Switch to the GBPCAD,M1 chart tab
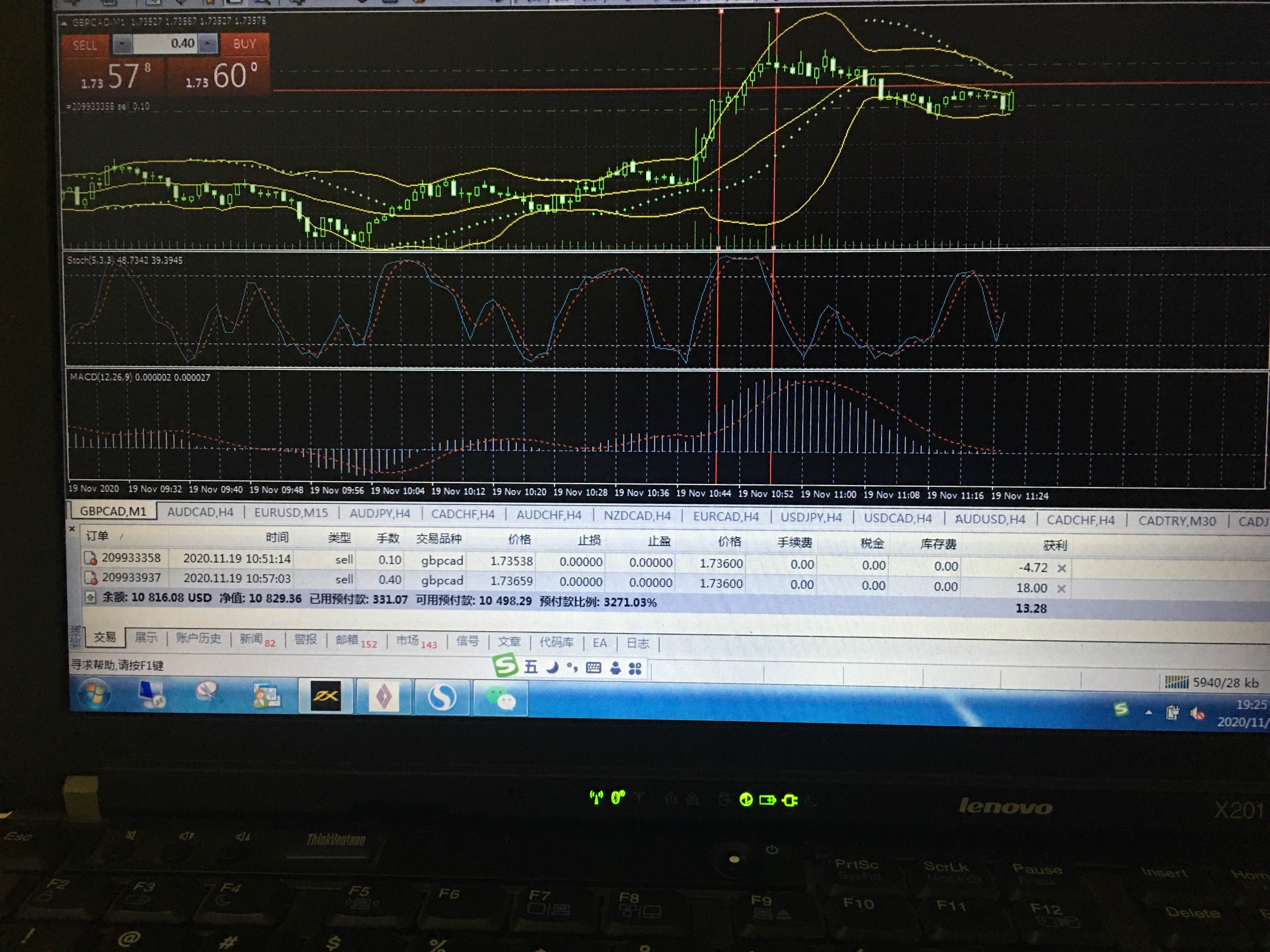 click(x=112, y=511)
